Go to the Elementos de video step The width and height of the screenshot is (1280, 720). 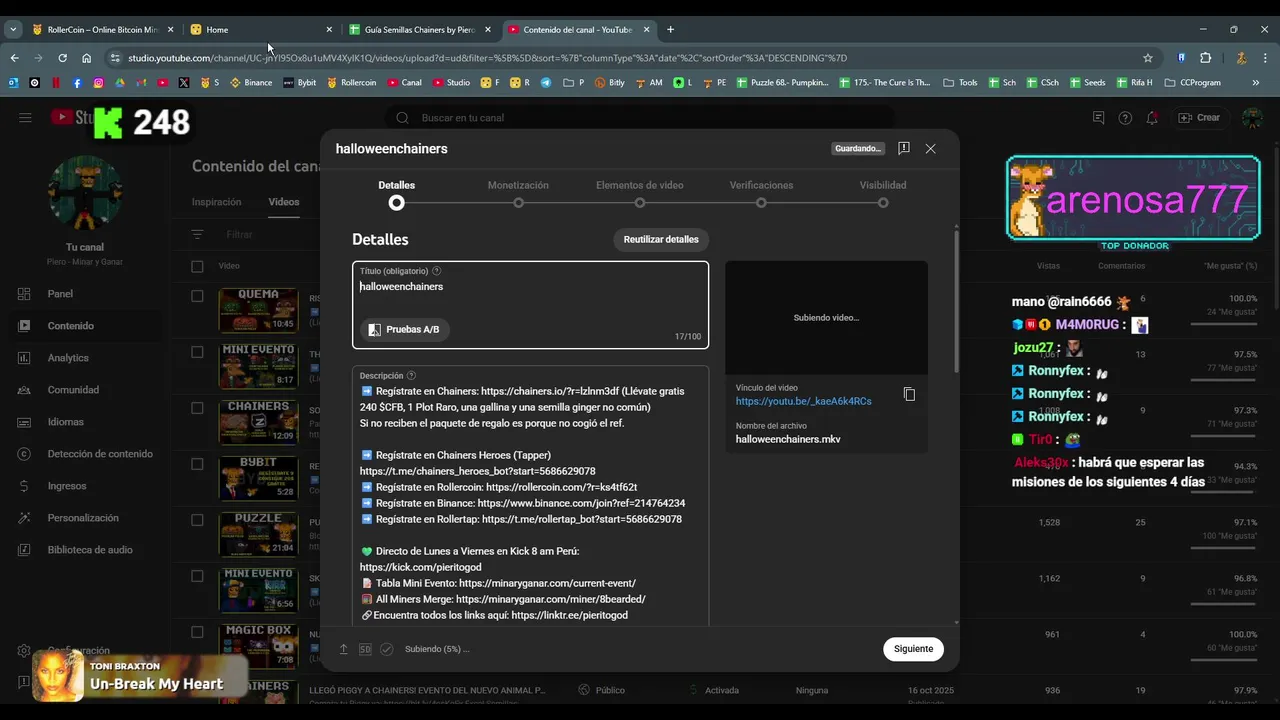tap(640, 194)
